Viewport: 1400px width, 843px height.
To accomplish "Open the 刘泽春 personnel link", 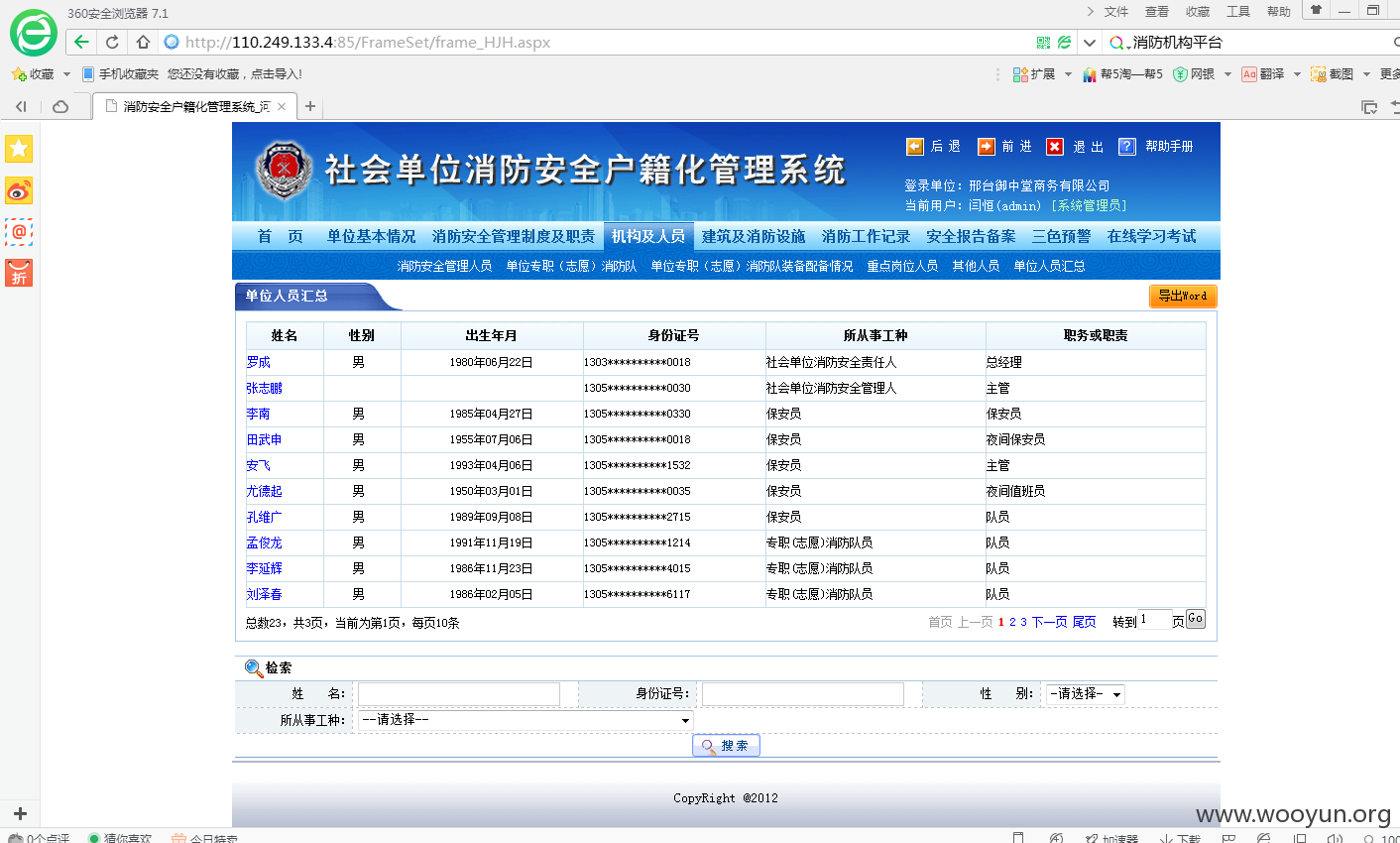I will click(264, 594).
